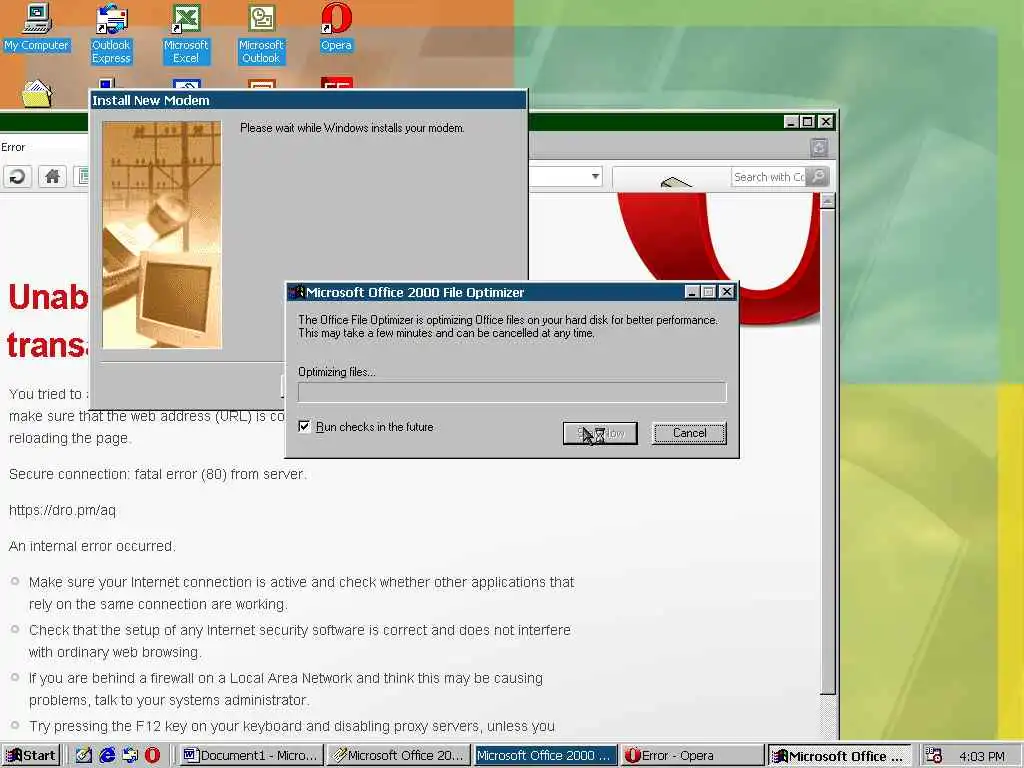The width and height of the screenshot is (1024, 768).
Task: Close the Office 2000 File Optimizer dialog
Action: 726,292
